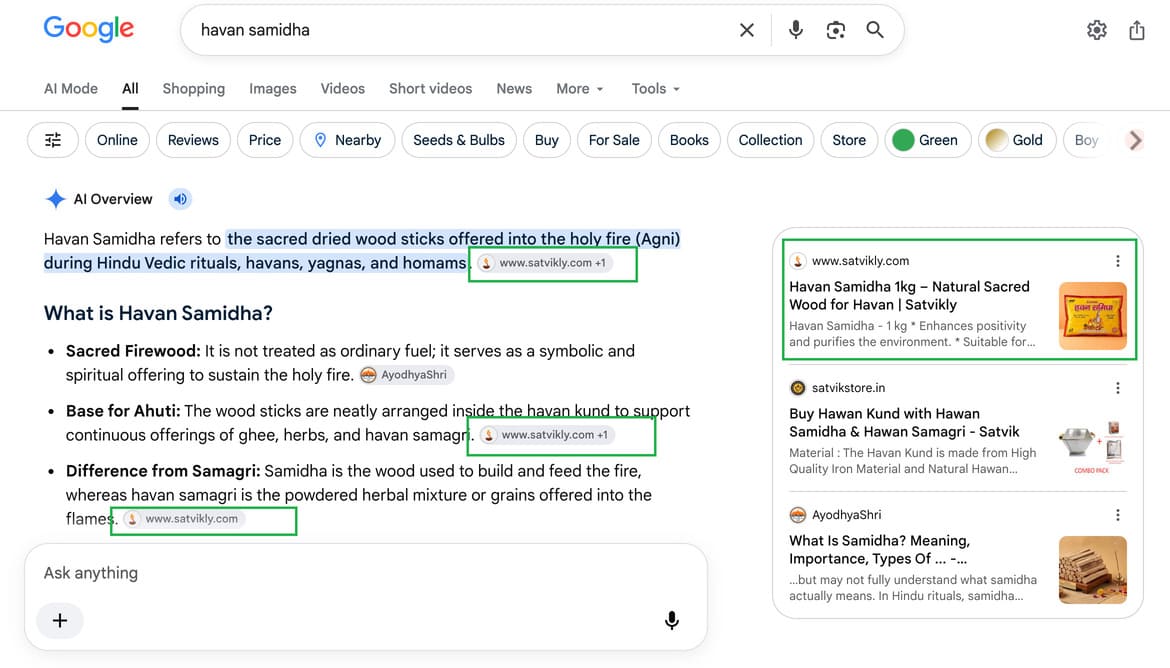Expand the Tools dropdown

pos(656,89)
